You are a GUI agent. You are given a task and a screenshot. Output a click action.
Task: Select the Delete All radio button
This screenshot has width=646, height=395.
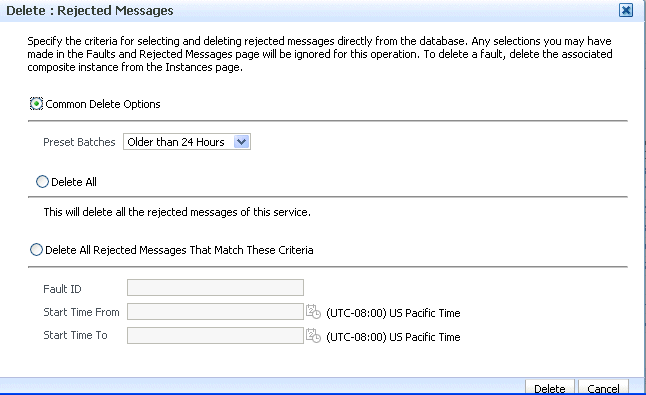[42, 182]
